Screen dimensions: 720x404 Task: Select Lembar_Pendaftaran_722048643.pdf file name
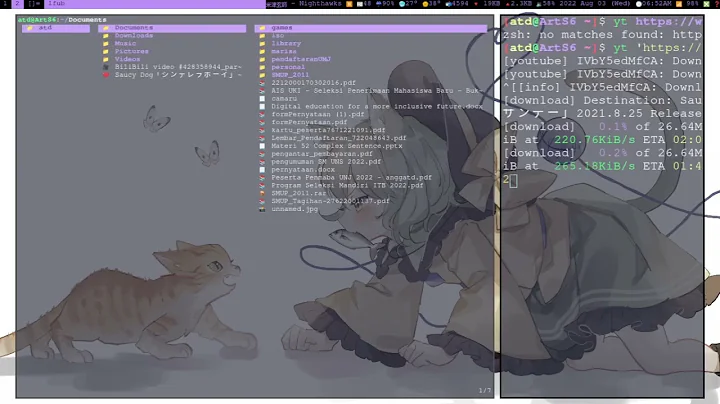point(339,138)
